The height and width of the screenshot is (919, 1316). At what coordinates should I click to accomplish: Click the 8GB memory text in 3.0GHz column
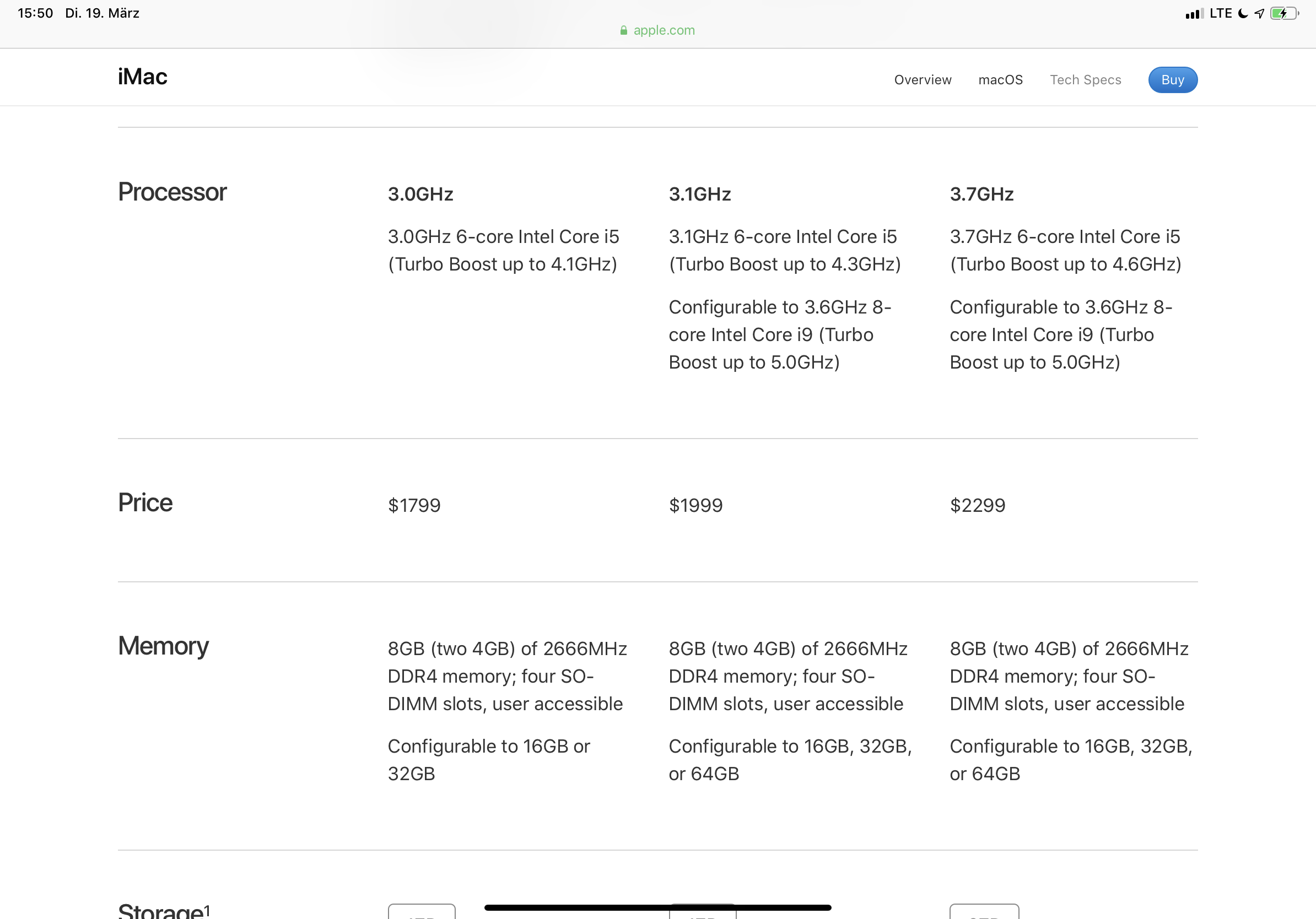tap(507, 676)
